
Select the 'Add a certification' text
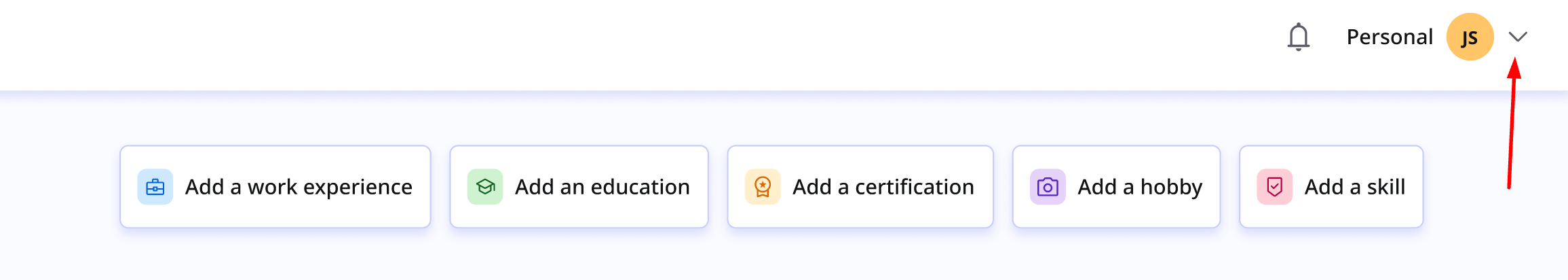[883, 187]
